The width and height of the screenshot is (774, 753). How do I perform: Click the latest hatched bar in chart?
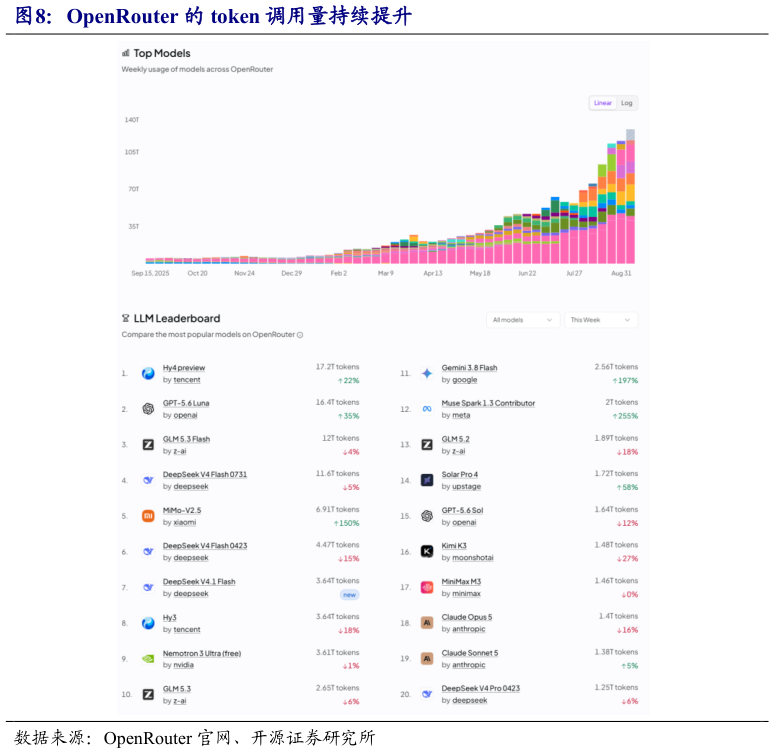[x=630, y=135]
